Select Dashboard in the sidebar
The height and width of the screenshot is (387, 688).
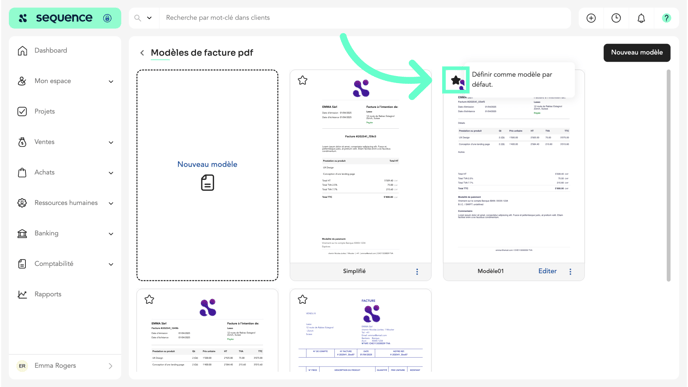(x=51, y=50)
